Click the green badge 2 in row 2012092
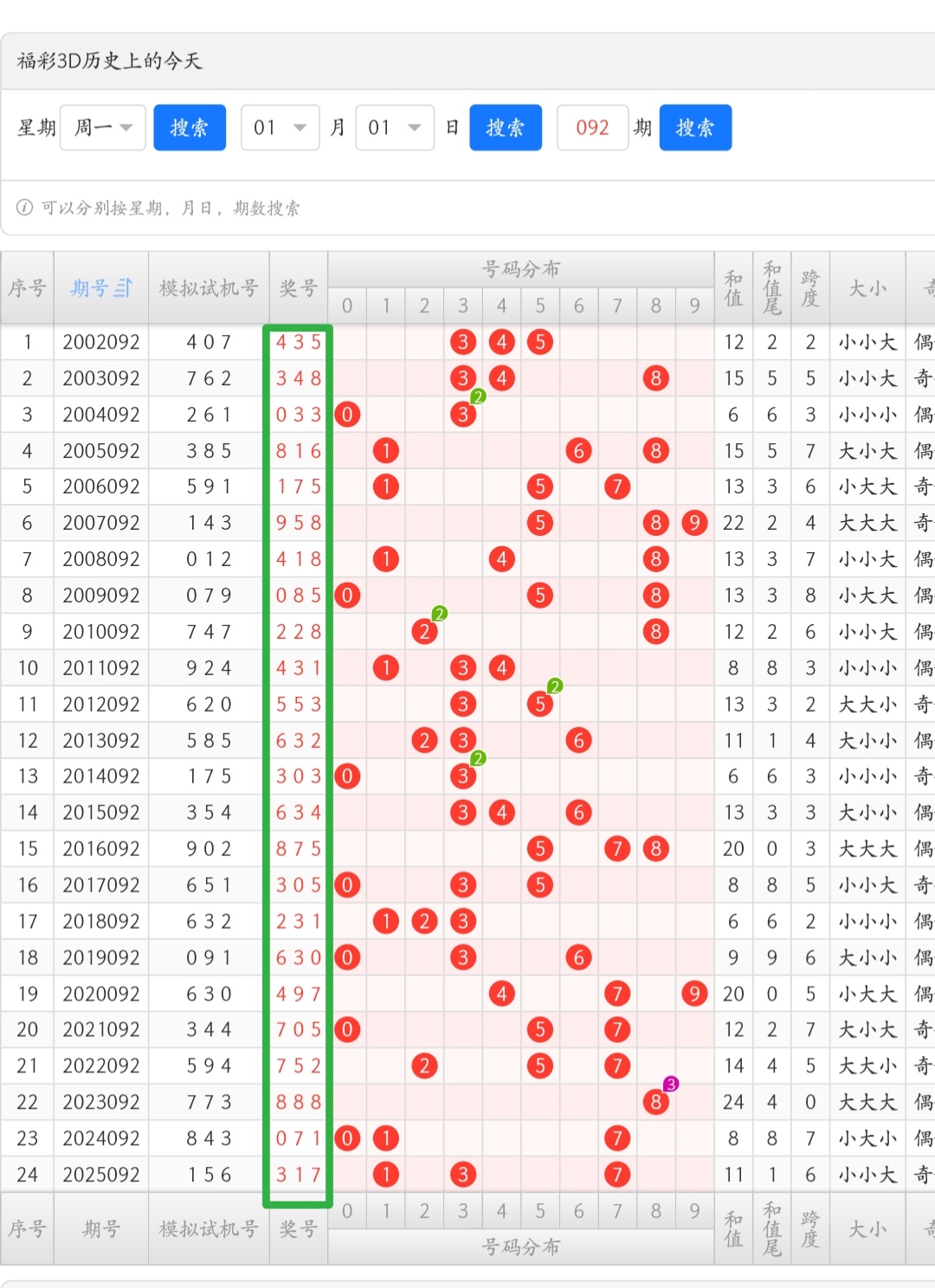 pyautogui.click(x=555, y=686)
